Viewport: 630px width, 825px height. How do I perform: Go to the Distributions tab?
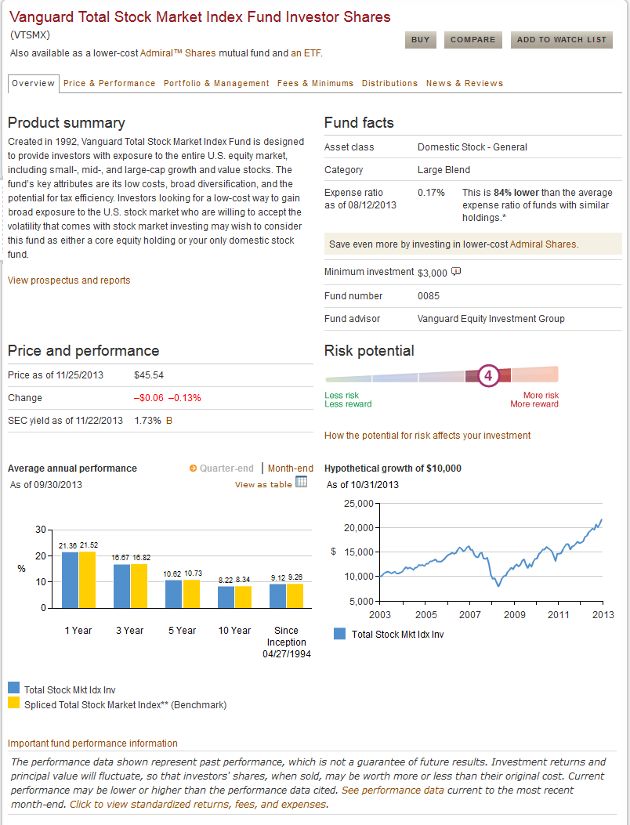click(389, 83)
